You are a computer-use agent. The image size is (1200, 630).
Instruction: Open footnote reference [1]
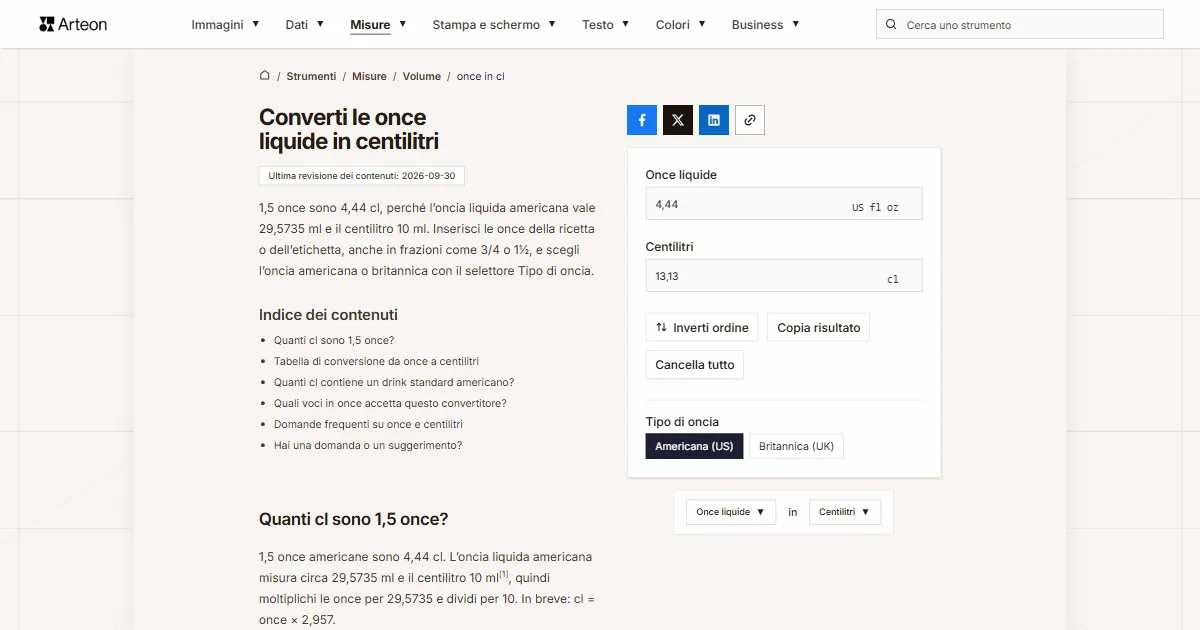505,575
